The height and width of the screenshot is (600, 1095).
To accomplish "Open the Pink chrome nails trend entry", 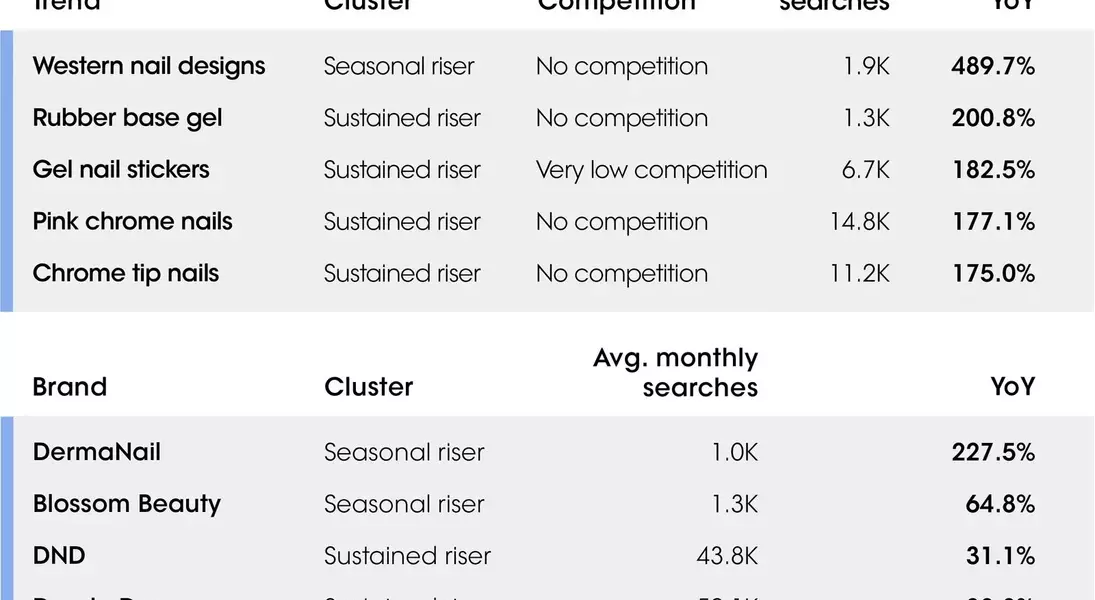I will click(132, 222).
